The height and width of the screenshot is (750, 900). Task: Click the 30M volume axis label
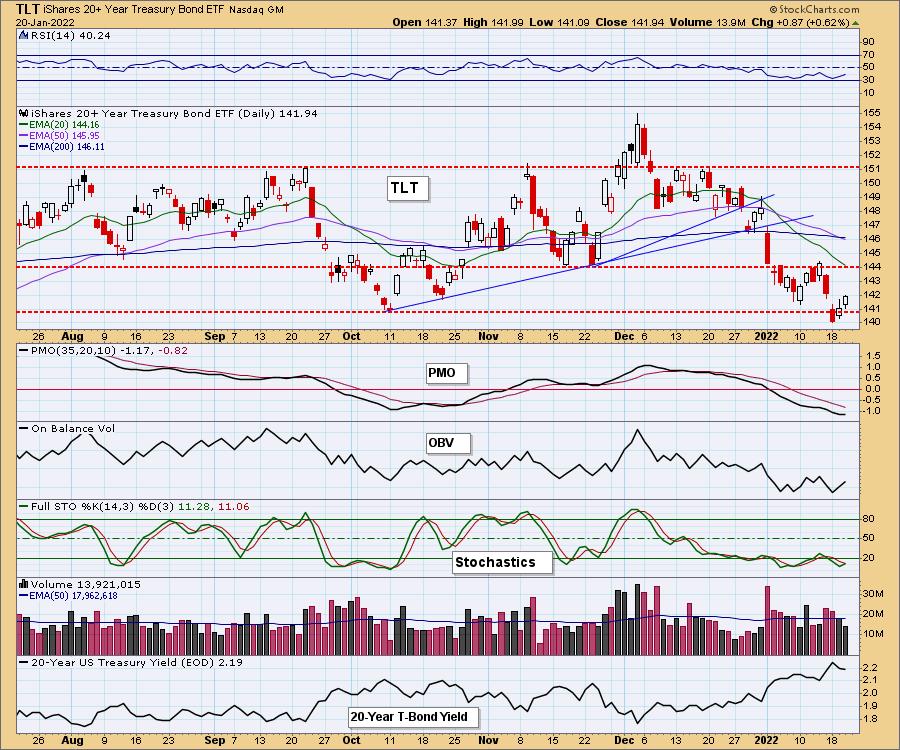pos(873,593)
